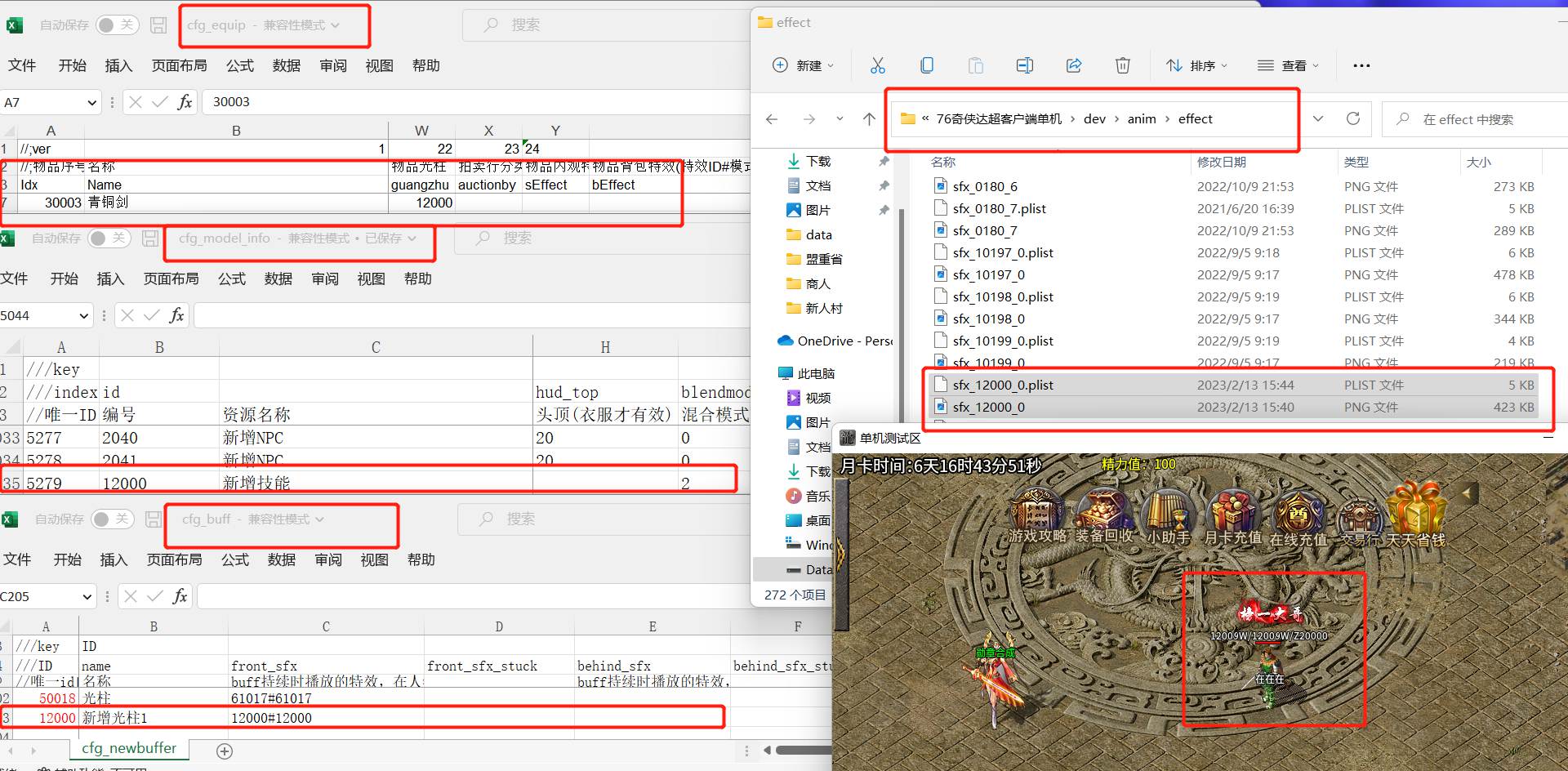This screenshot has width=1568, height=771.
Task: Open 此电脑 in Explorer navigation pane
Action: tap(807, 373)
